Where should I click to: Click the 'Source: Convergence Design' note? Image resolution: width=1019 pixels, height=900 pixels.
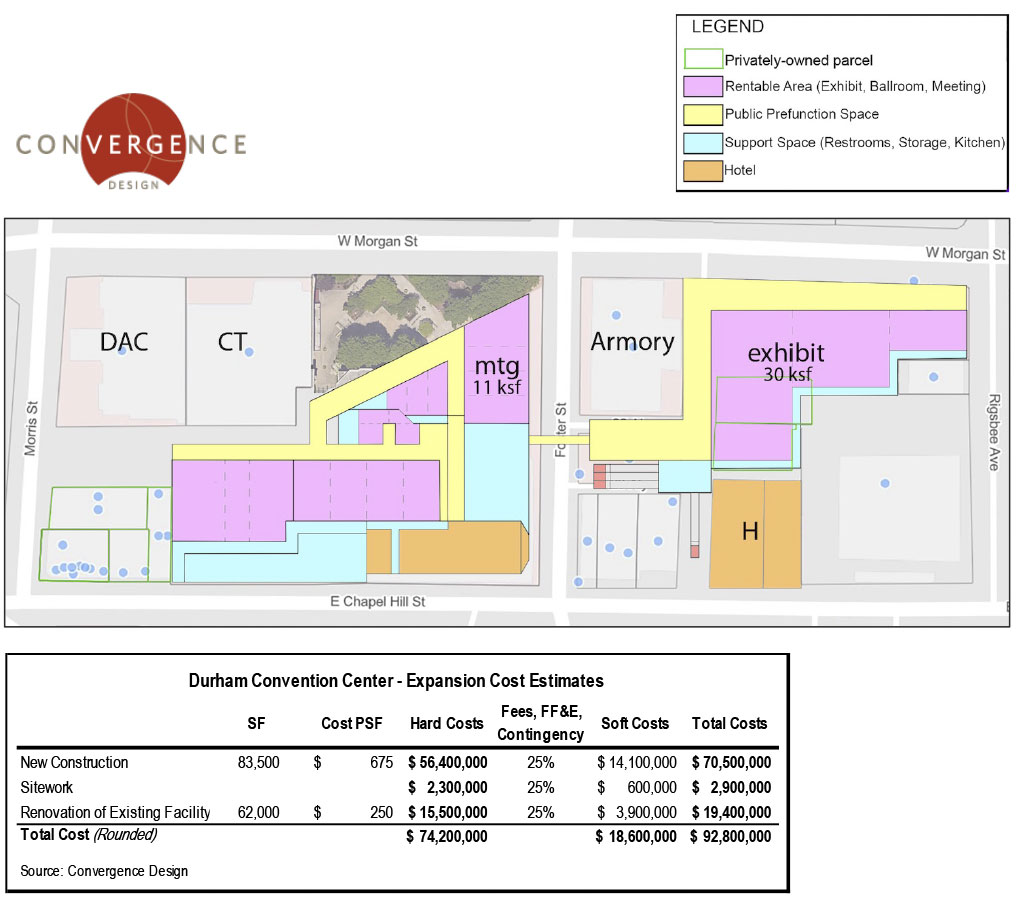click(104, 871)
